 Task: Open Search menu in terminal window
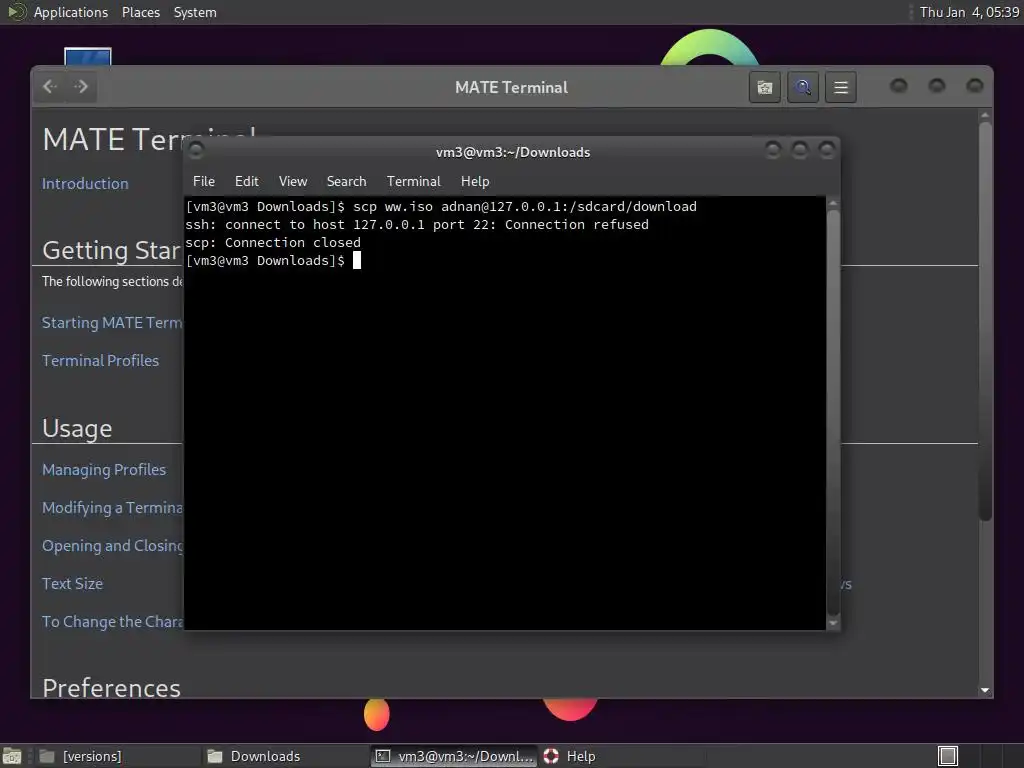346,182
